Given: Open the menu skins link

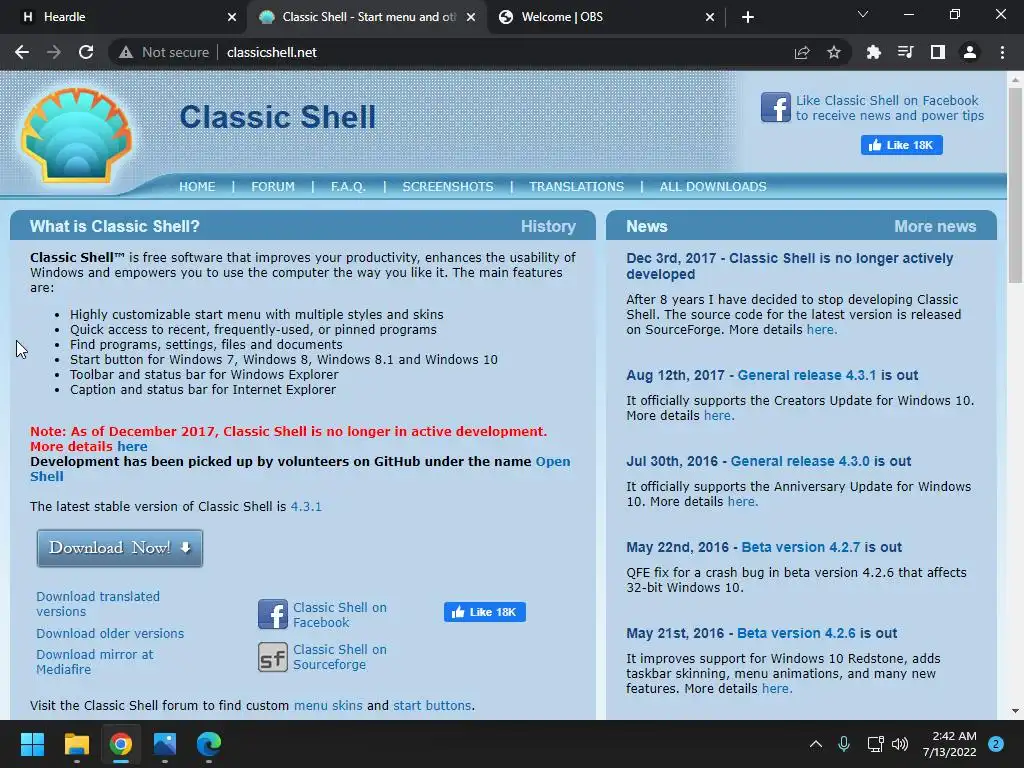Looking at the screenshot, I should 328,706.
